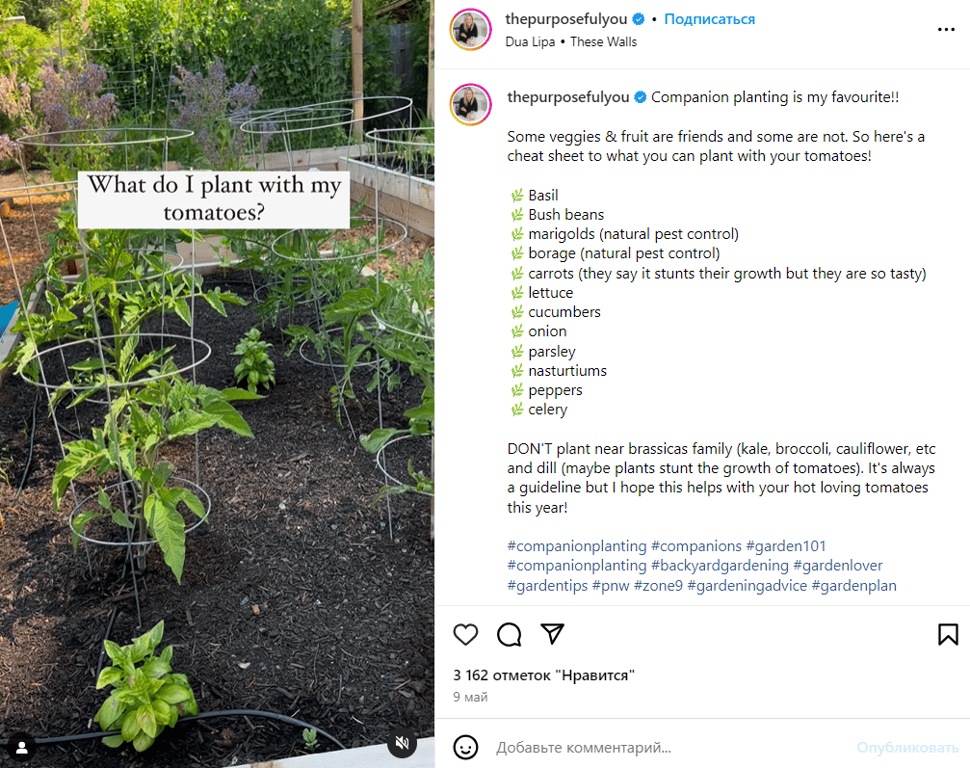Open the #backyardgardening hashtag
This screenshot has height=768, width=970.
[x=720, y=566]
